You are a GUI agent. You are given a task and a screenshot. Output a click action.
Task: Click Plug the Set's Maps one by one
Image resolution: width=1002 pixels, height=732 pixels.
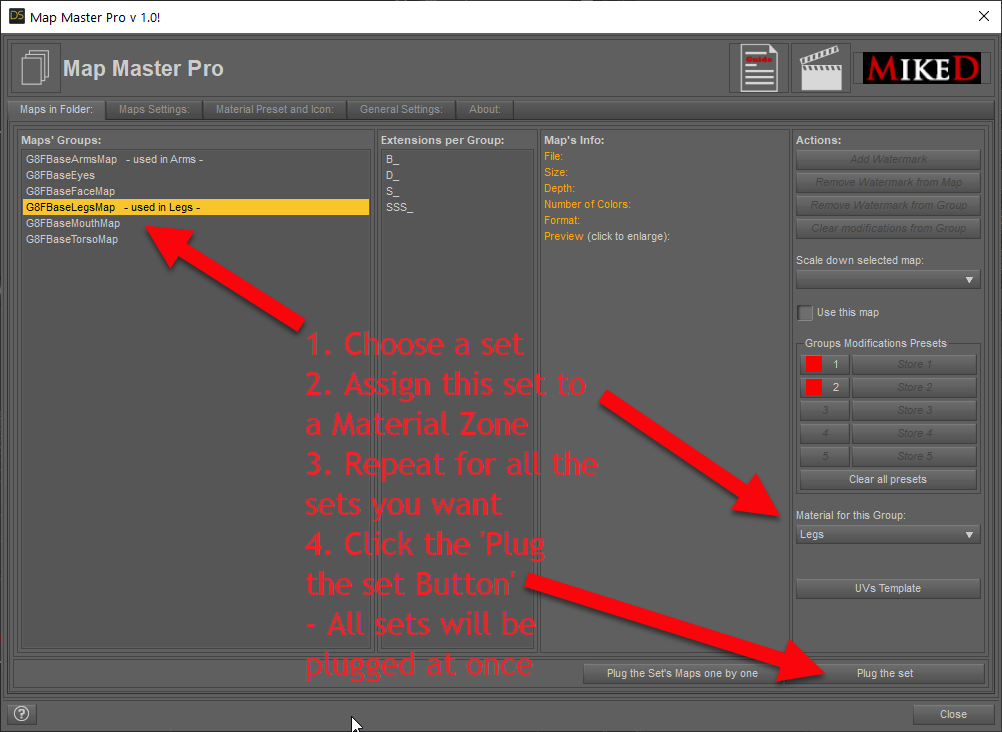point(682,673)
